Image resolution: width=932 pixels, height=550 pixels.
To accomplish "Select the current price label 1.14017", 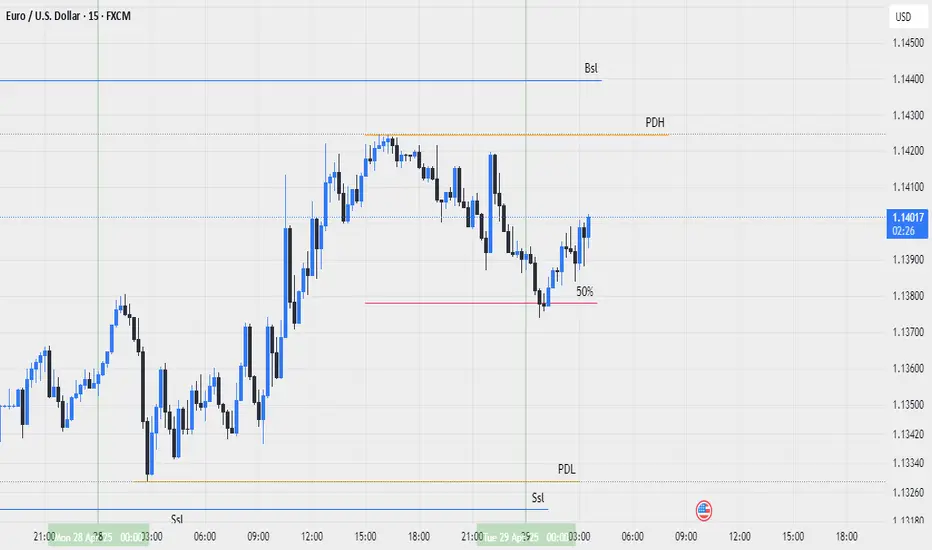I will 907,224.
